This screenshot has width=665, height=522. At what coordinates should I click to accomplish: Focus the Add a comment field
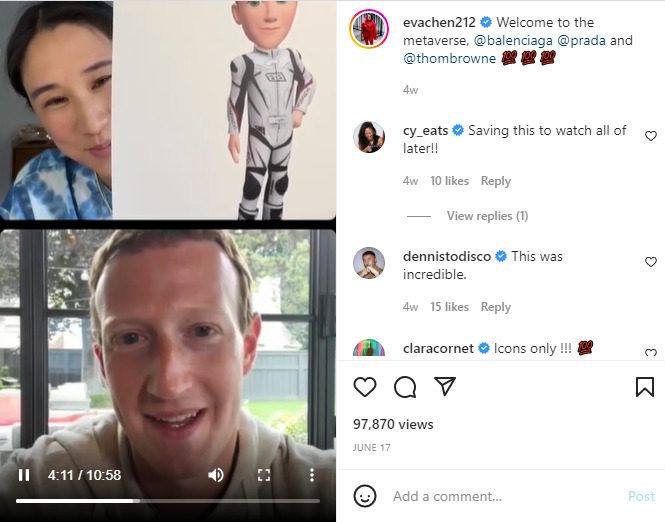(505, 496)
